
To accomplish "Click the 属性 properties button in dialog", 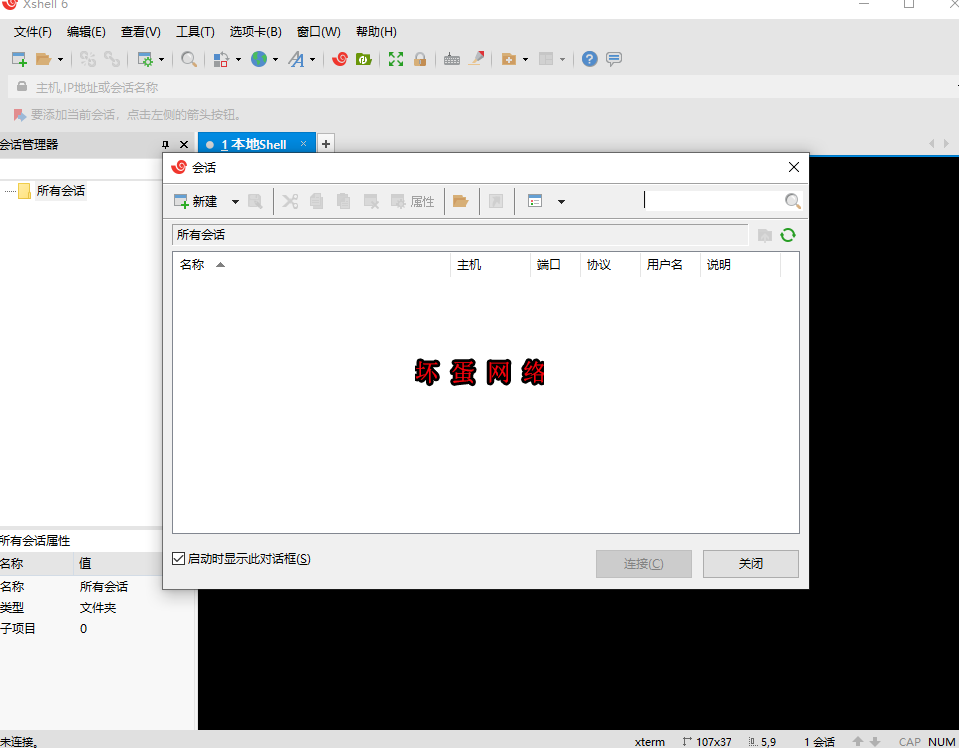I will [413, 201].
